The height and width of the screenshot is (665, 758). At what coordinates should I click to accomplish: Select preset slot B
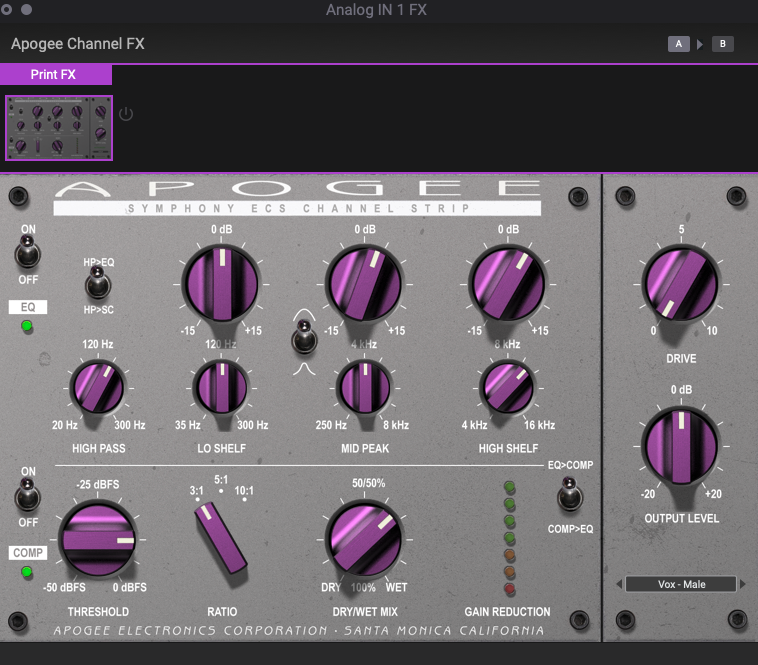(722, 44)
